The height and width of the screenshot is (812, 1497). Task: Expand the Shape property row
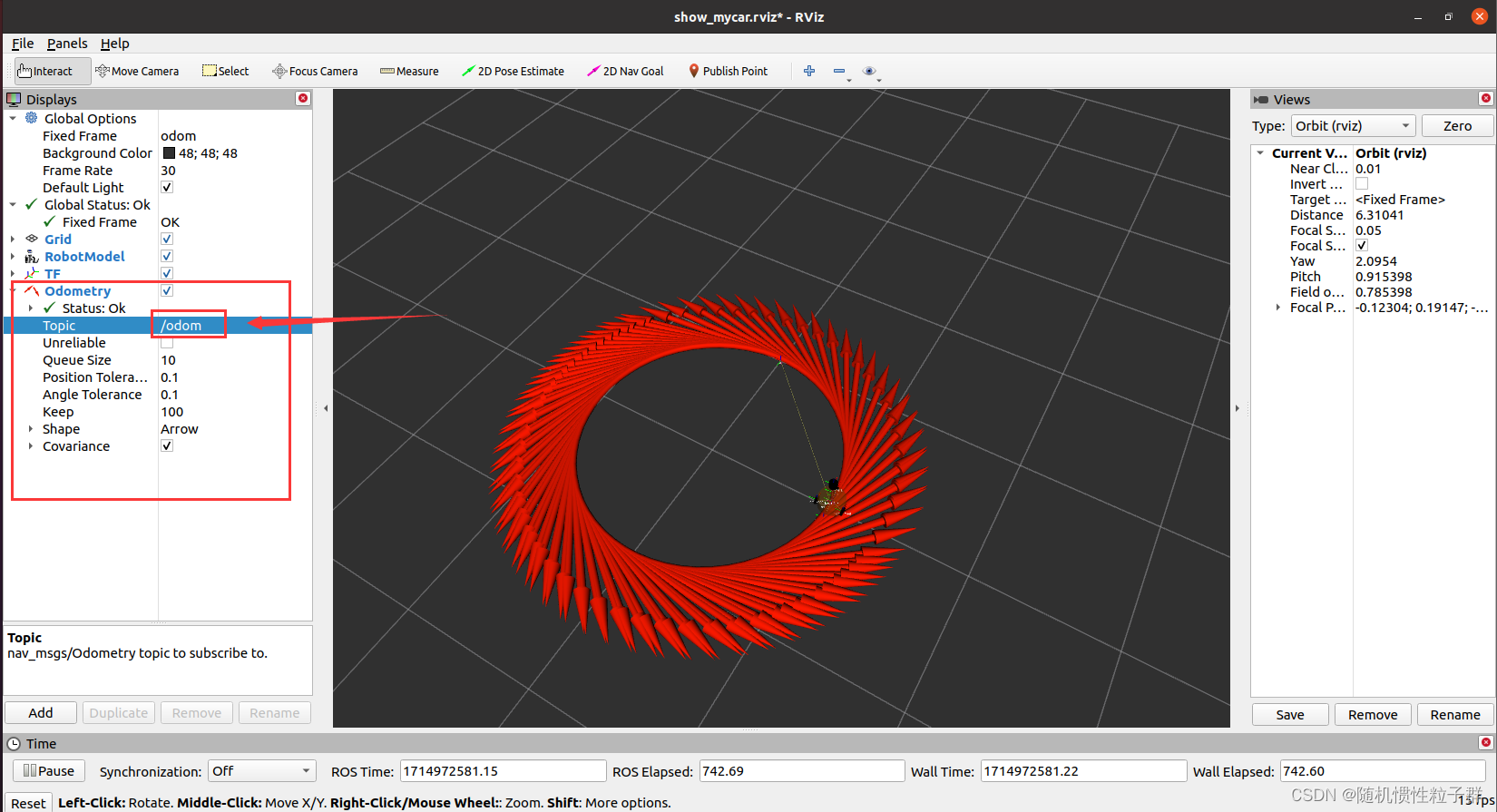[x=31, y=428]
